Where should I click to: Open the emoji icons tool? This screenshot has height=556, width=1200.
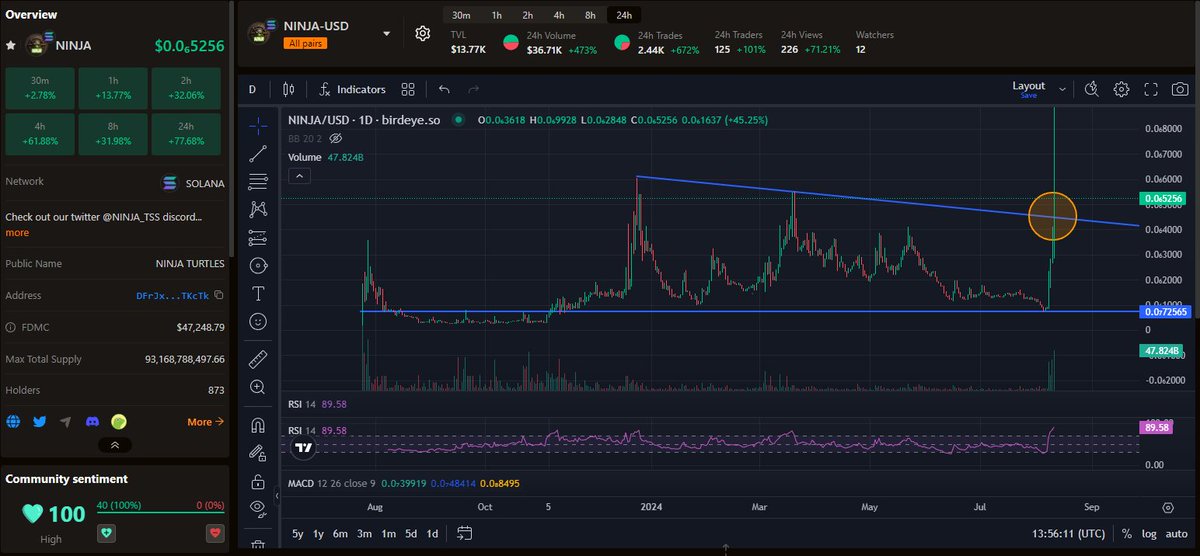[x=259, y=321]
